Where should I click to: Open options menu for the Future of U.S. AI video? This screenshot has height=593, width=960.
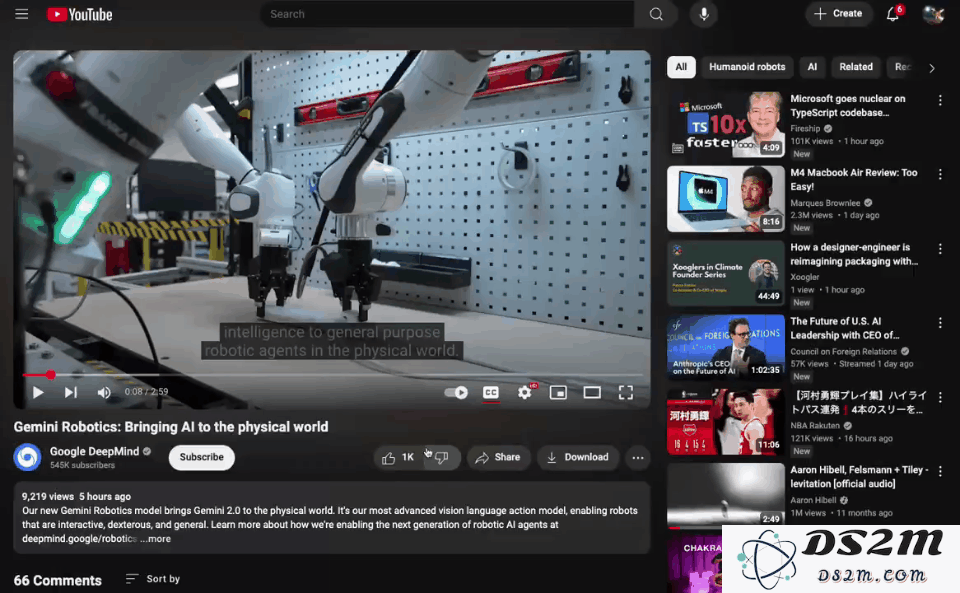coord(940,323)
